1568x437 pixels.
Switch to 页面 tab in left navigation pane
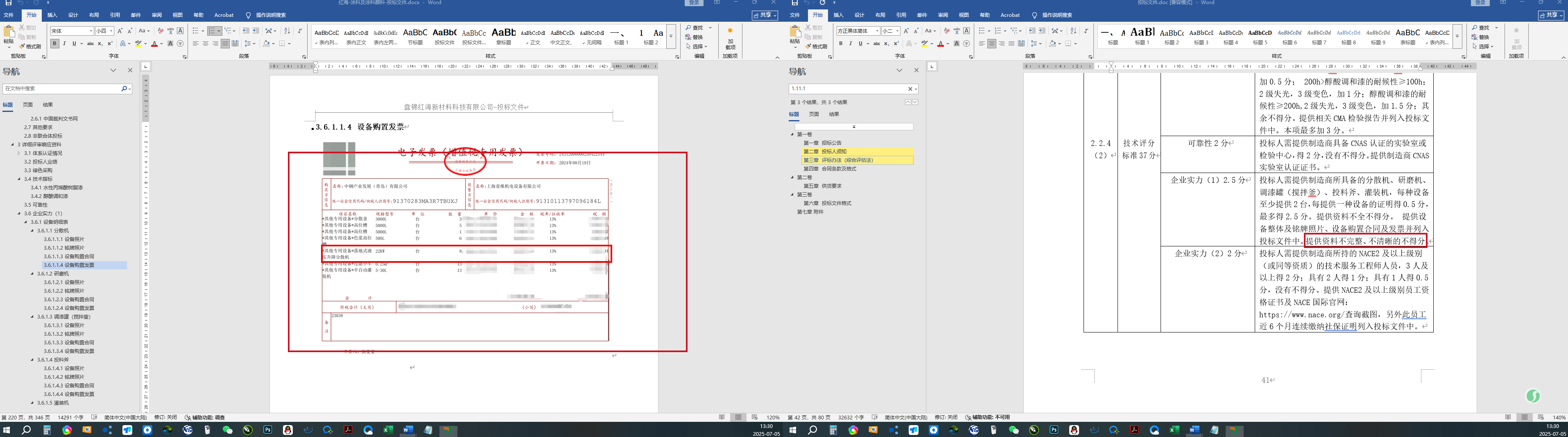click(x=28, y=105)
